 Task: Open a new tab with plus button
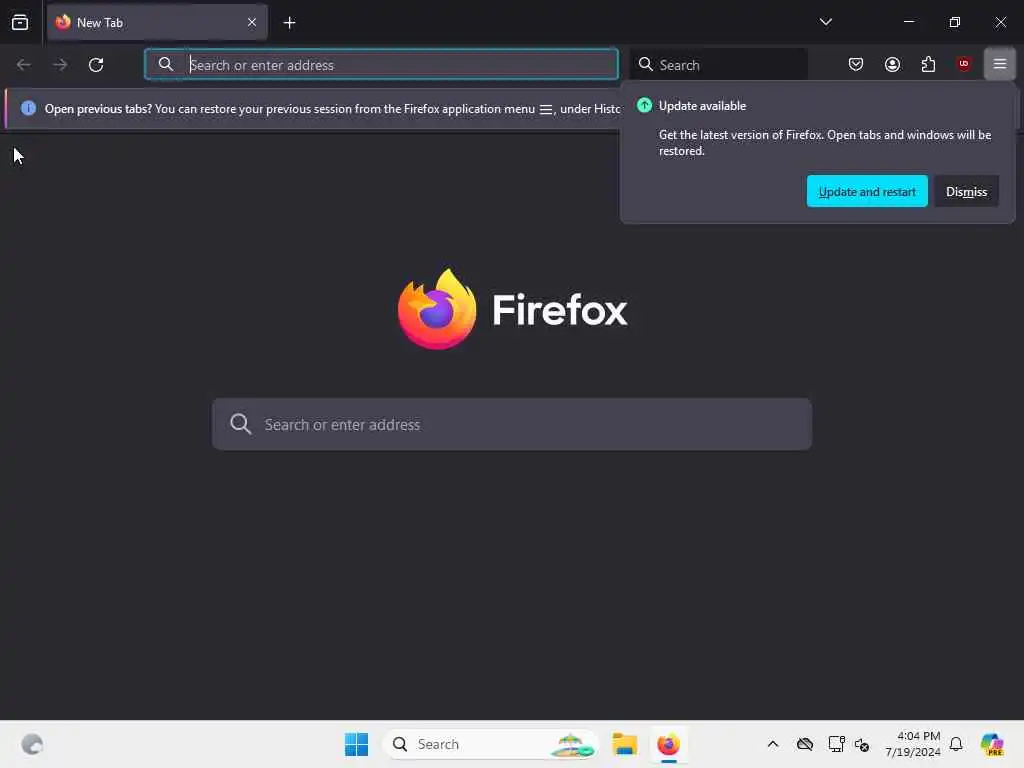[289, 23]
